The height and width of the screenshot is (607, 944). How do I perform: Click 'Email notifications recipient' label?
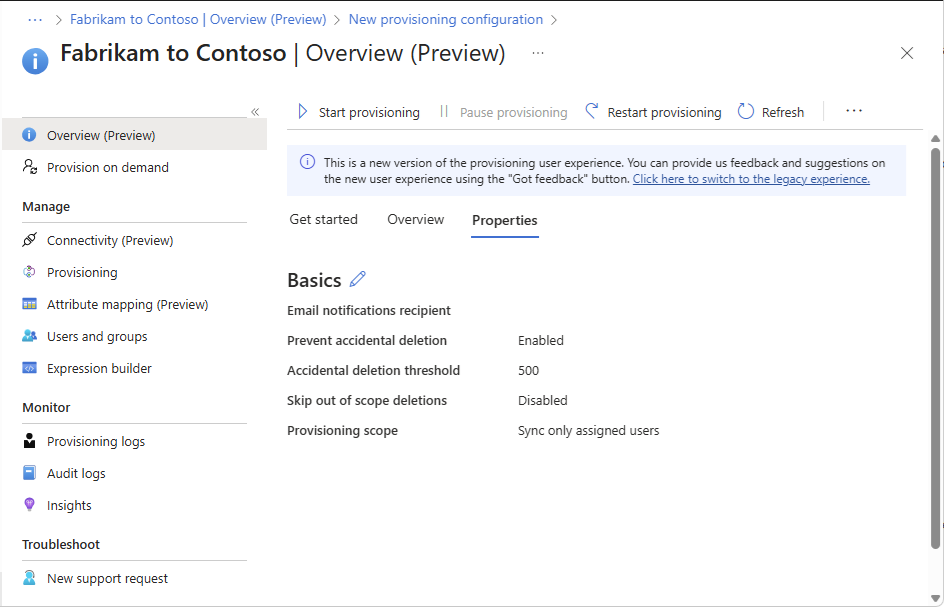pos(368,310)
